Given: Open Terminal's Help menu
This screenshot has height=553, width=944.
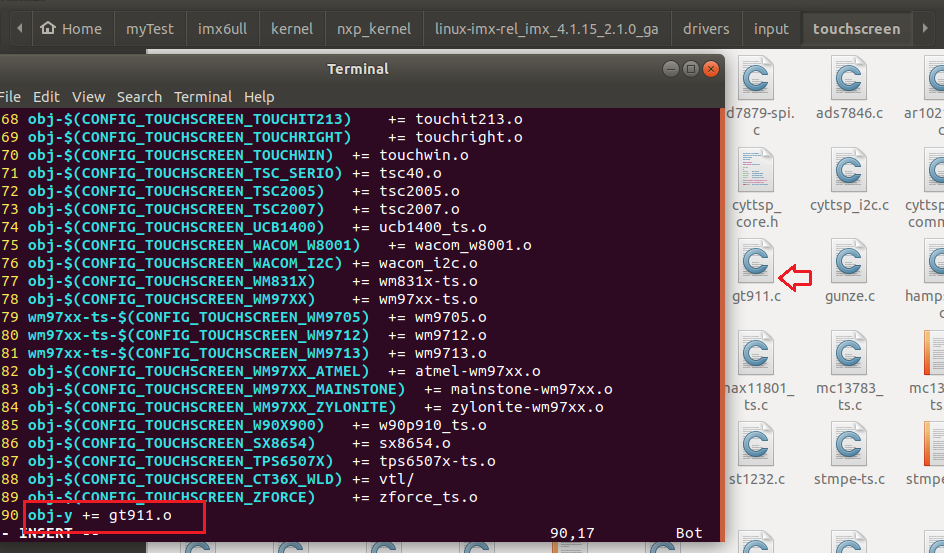Looking at the screenshot, I should pos(259,97).
